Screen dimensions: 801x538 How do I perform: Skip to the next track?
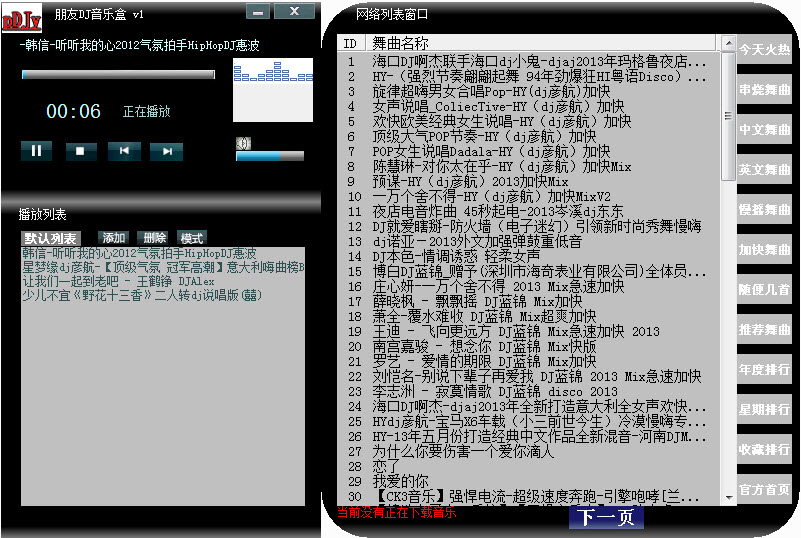tap(167, 151)
